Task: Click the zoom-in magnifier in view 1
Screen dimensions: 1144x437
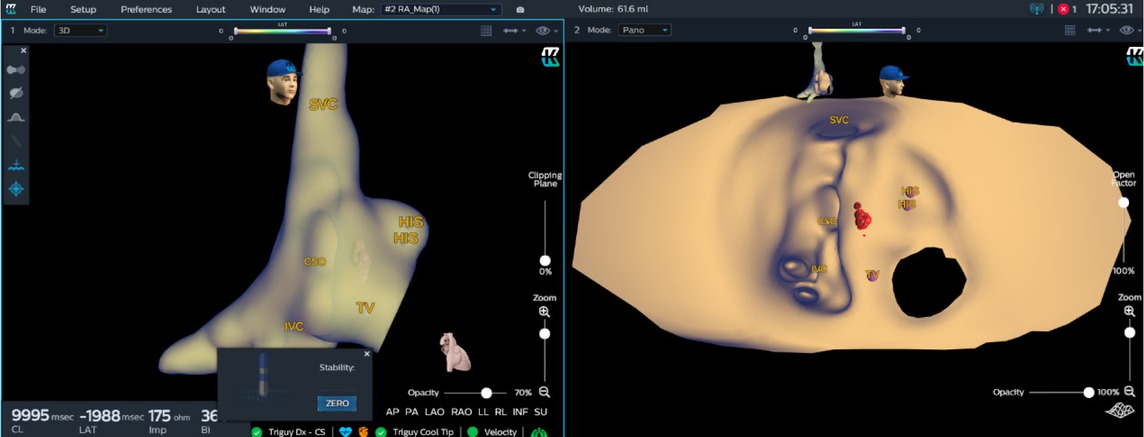Action: coord(544,312)
